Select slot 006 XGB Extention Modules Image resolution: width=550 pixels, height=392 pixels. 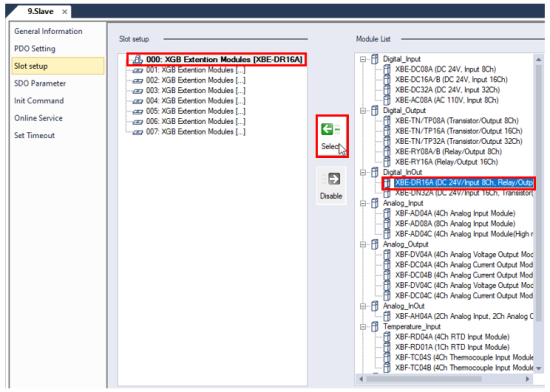coord(196,121)
